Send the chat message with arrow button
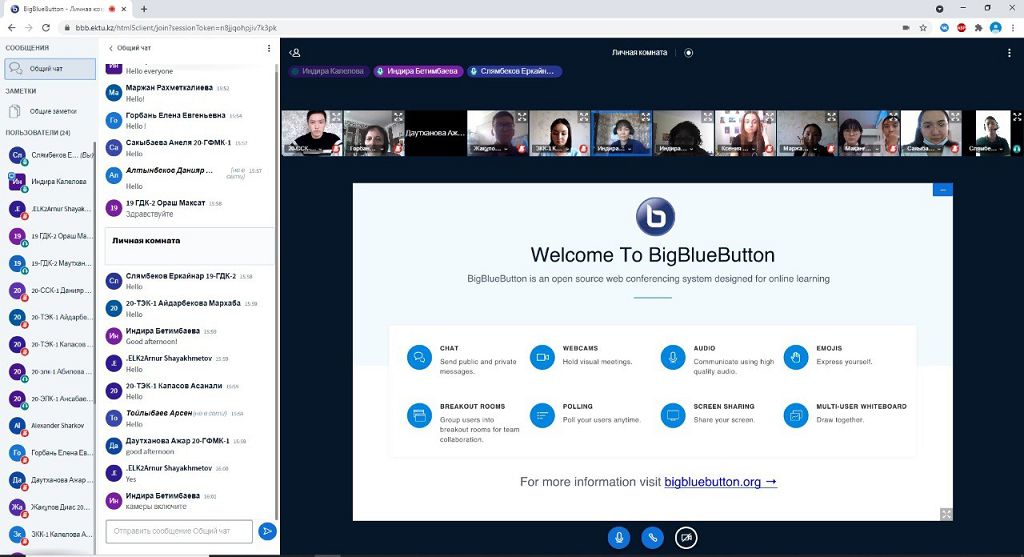Image resolution: width=1024 pixels, height=557 pixels. click(x=267, y=531)
